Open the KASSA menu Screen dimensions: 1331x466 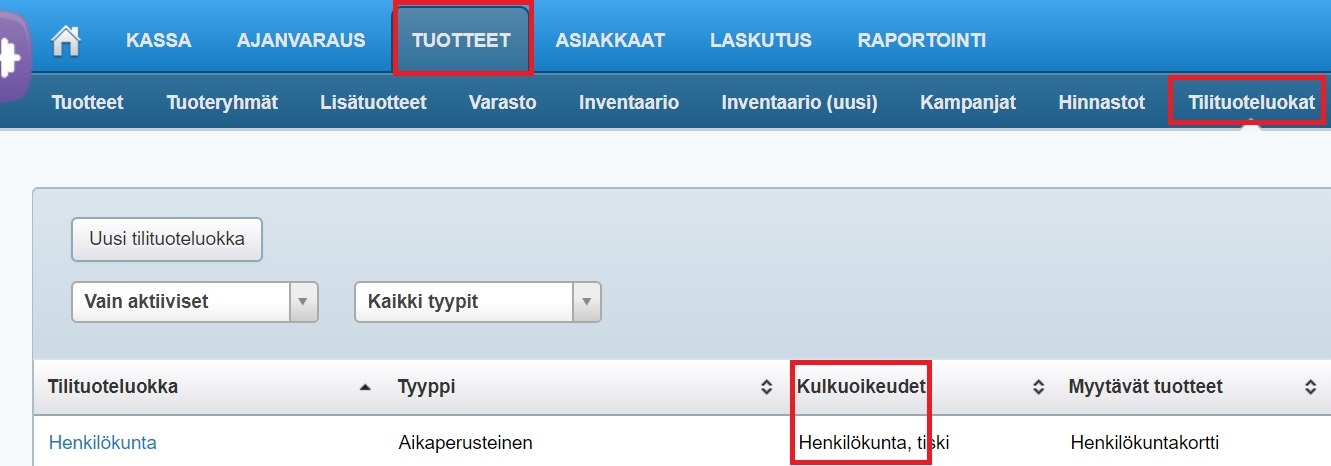(158, 40)
